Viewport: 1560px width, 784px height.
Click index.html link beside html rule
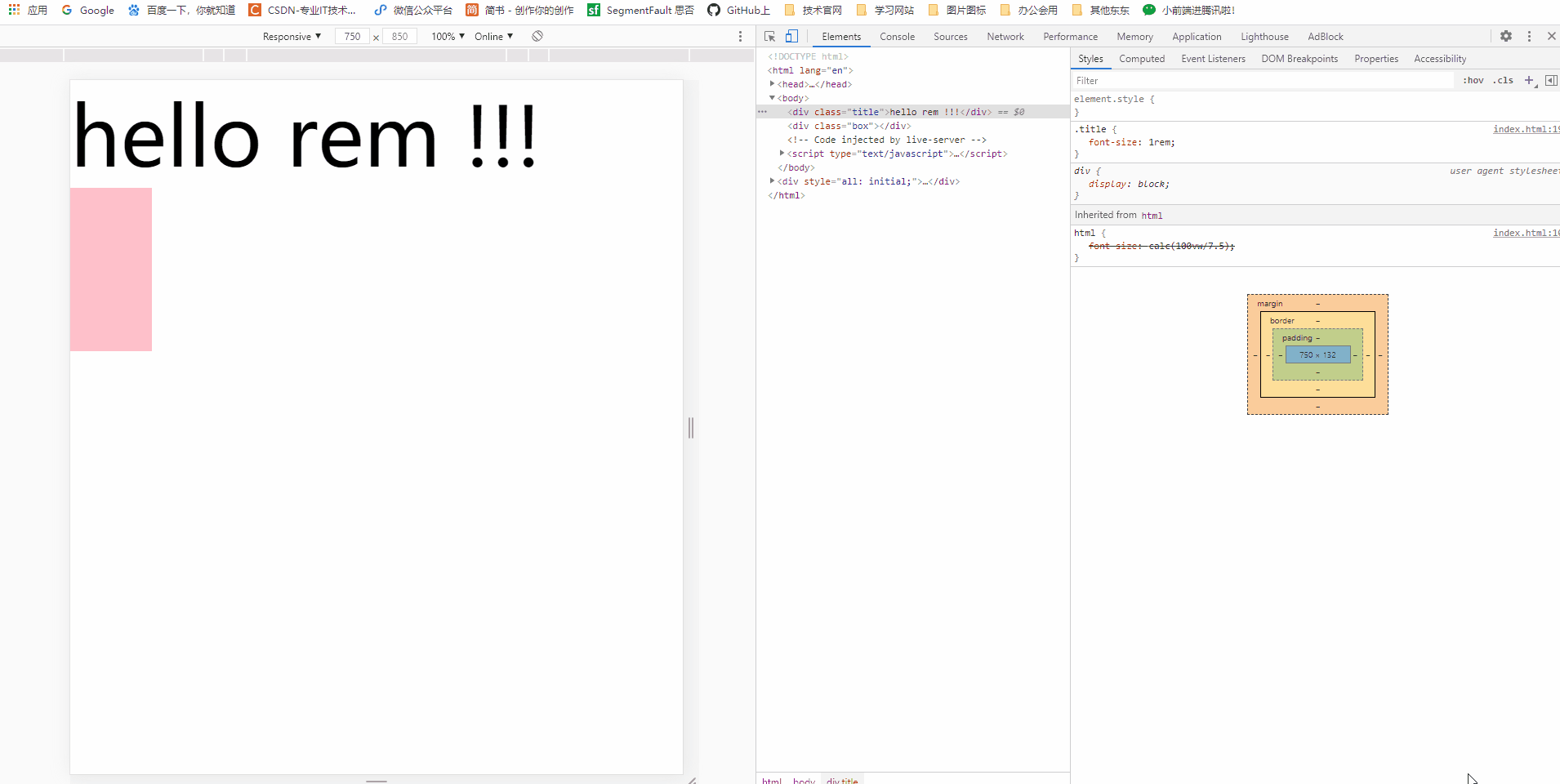tap(1526, 233)
